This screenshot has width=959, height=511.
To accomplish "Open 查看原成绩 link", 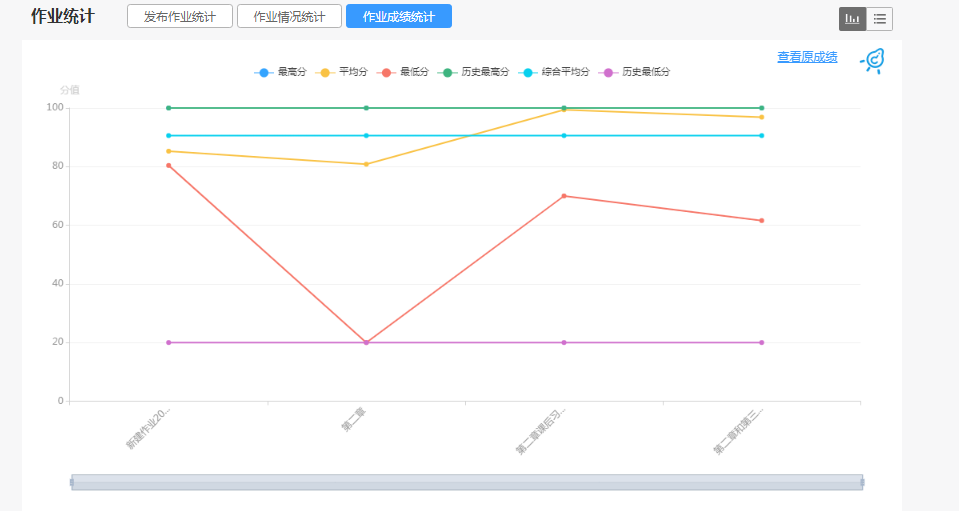I will 807,57.
